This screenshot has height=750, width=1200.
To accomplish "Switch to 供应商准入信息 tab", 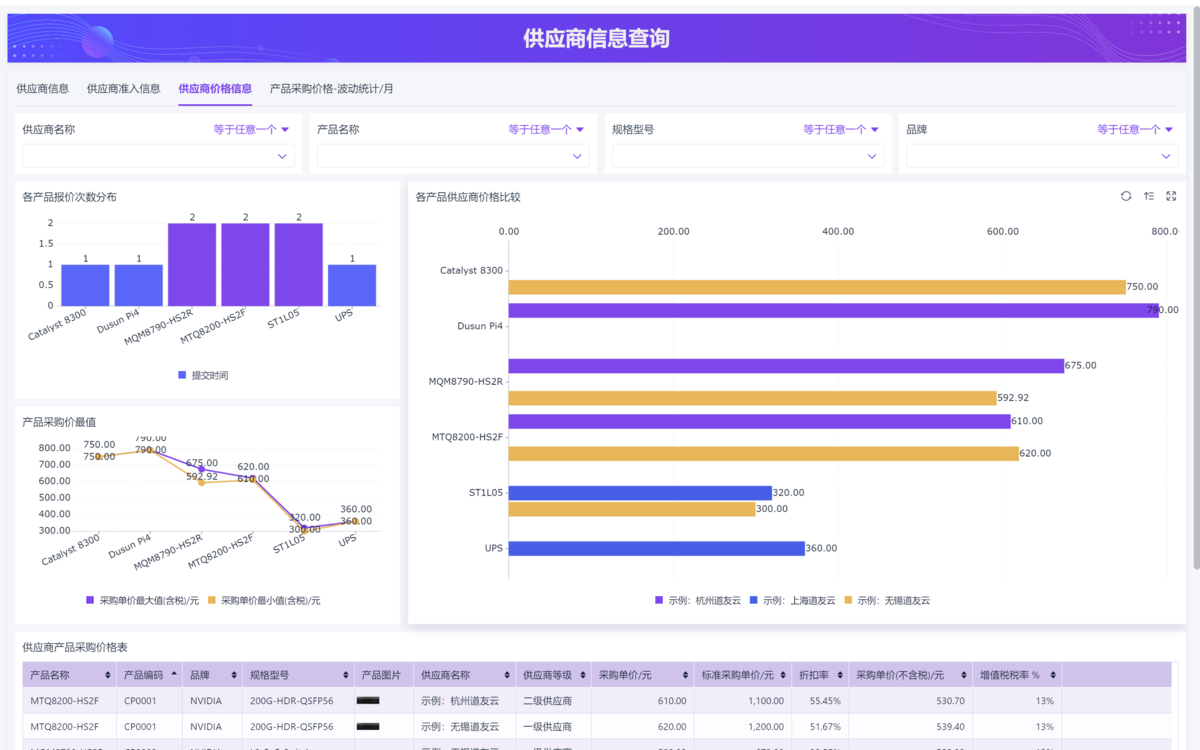I will tap(123, 88).
